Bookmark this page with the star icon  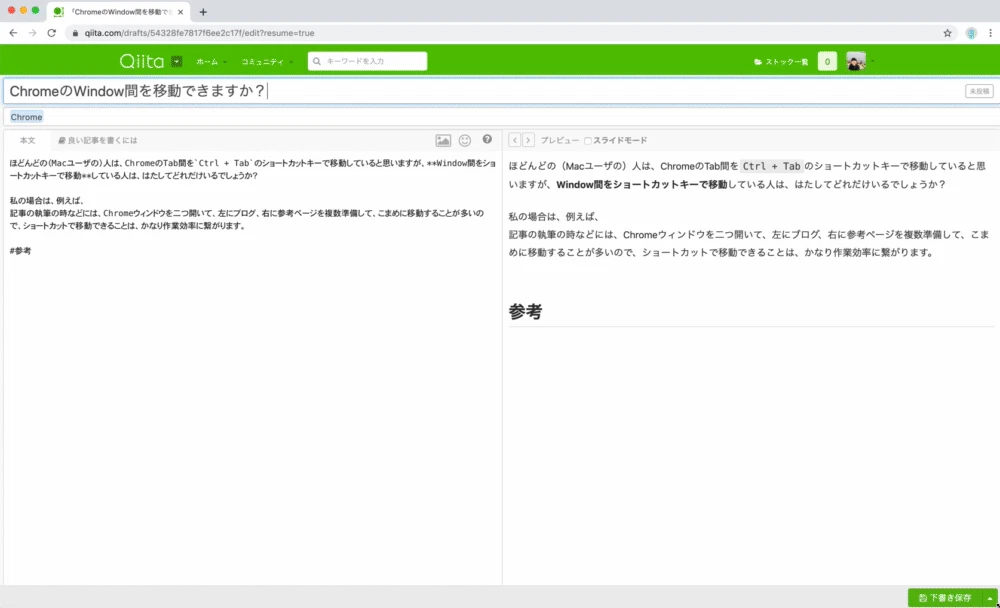coord(948,33)
